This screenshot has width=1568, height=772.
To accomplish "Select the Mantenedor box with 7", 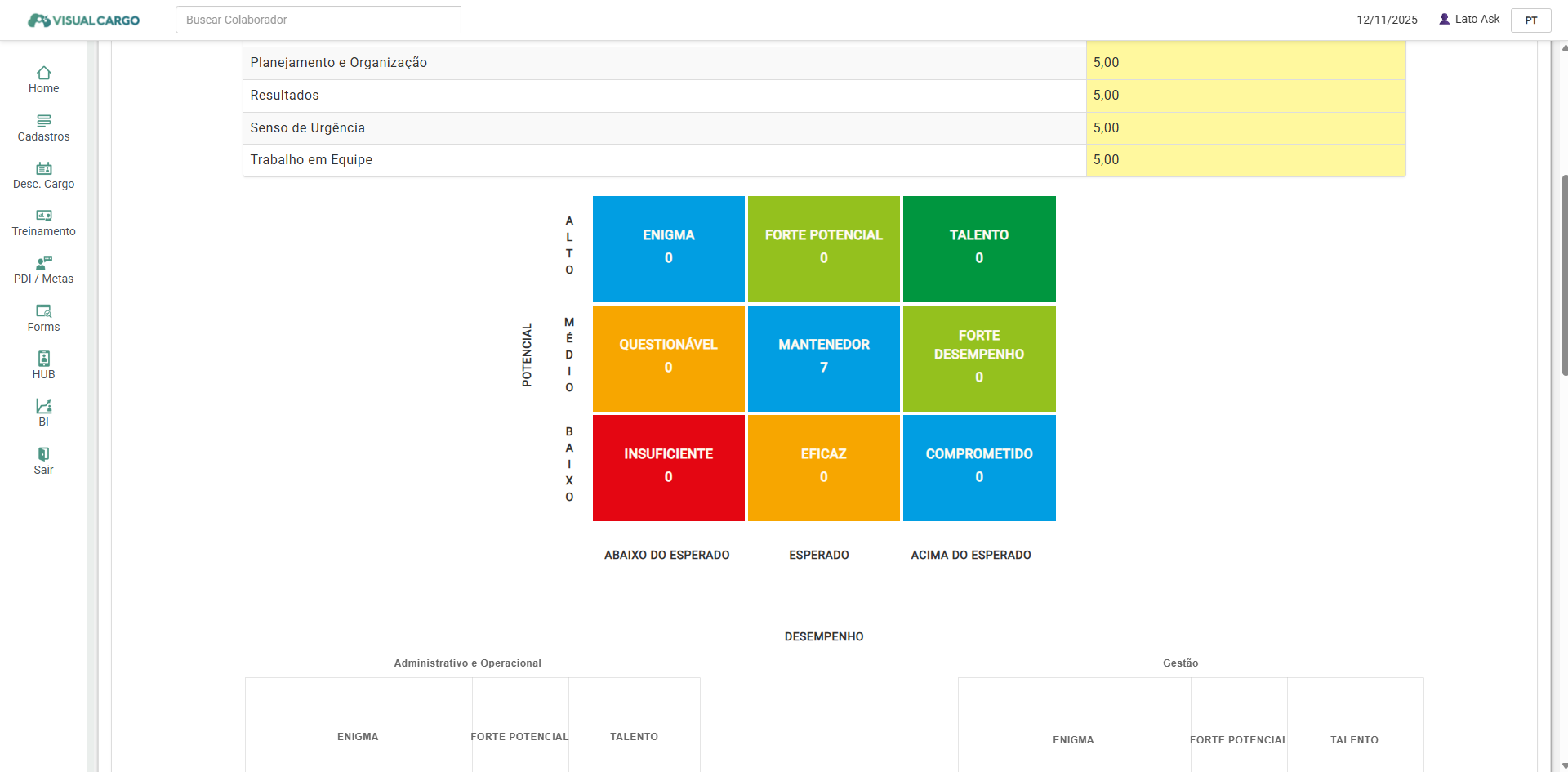I will pyautogui.click(x=823, y=358).
